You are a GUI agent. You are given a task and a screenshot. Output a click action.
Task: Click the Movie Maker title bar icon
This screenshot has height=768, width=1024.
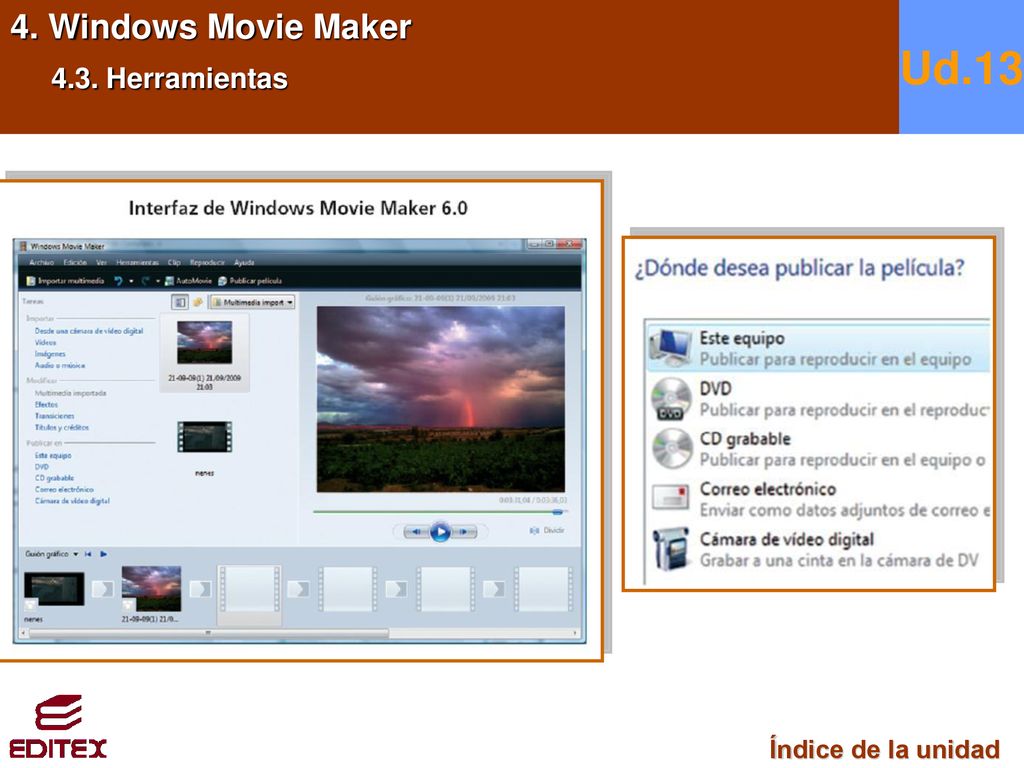(x=23, y=246)
